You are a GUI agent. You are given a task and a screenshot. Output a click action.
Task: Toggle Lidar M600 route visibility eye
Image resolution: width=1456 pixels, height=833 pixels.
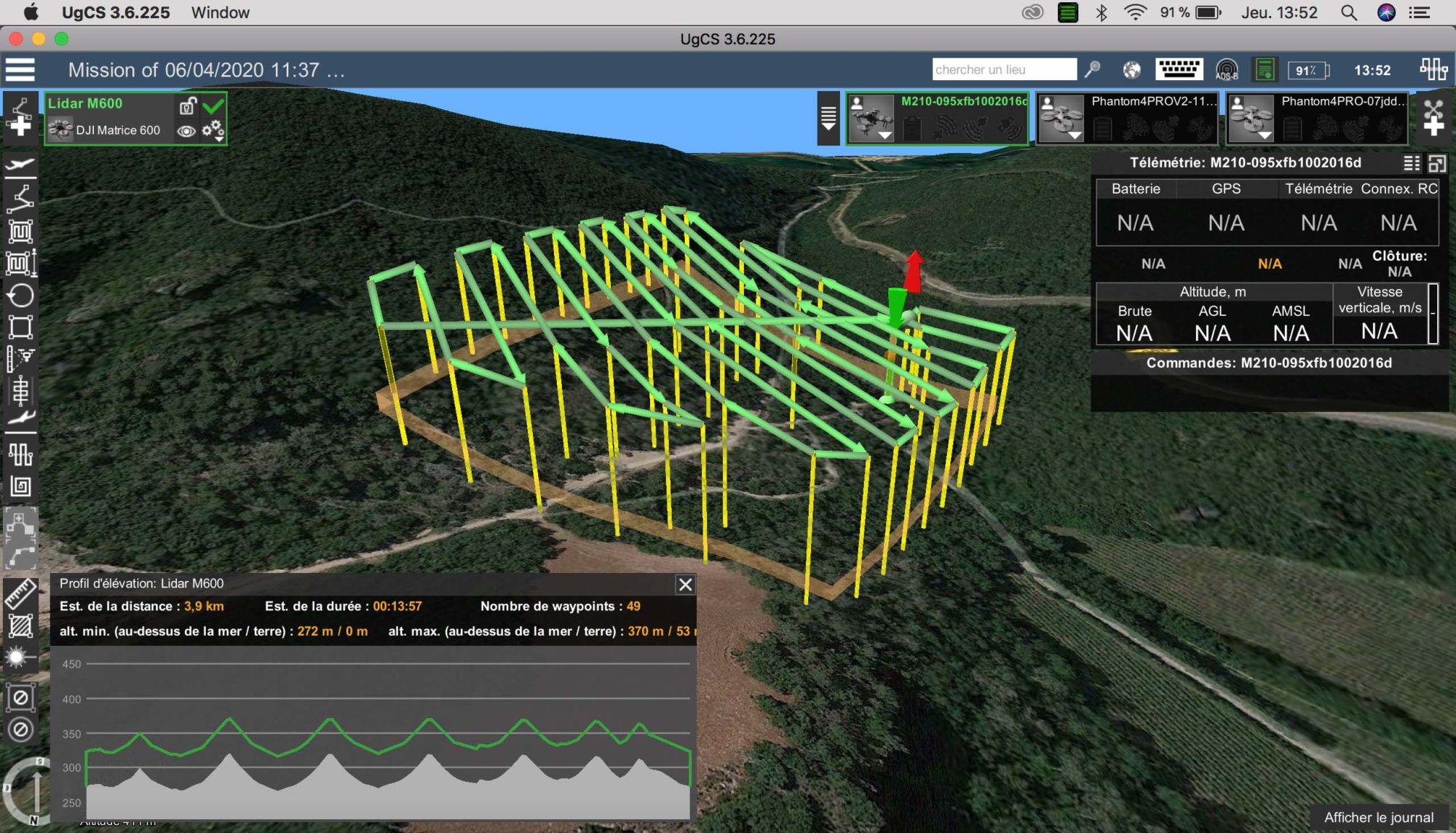(186, 131)
